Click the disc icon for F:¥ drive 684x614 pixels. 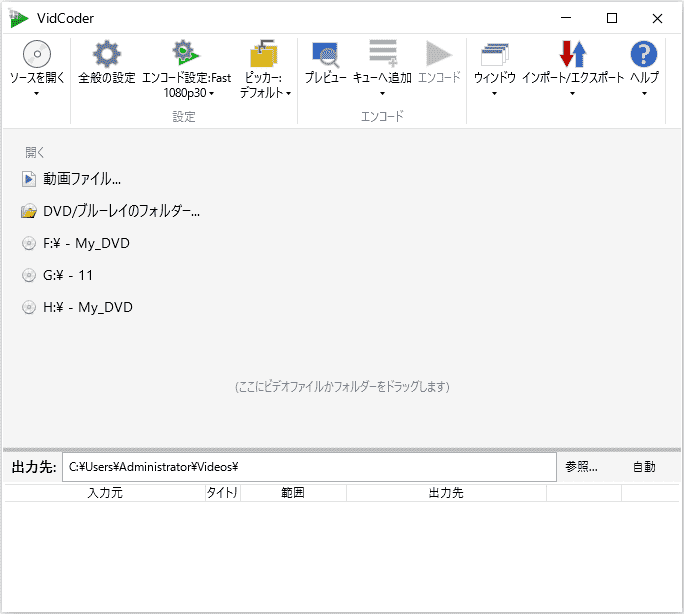click(x=29, y=243)
